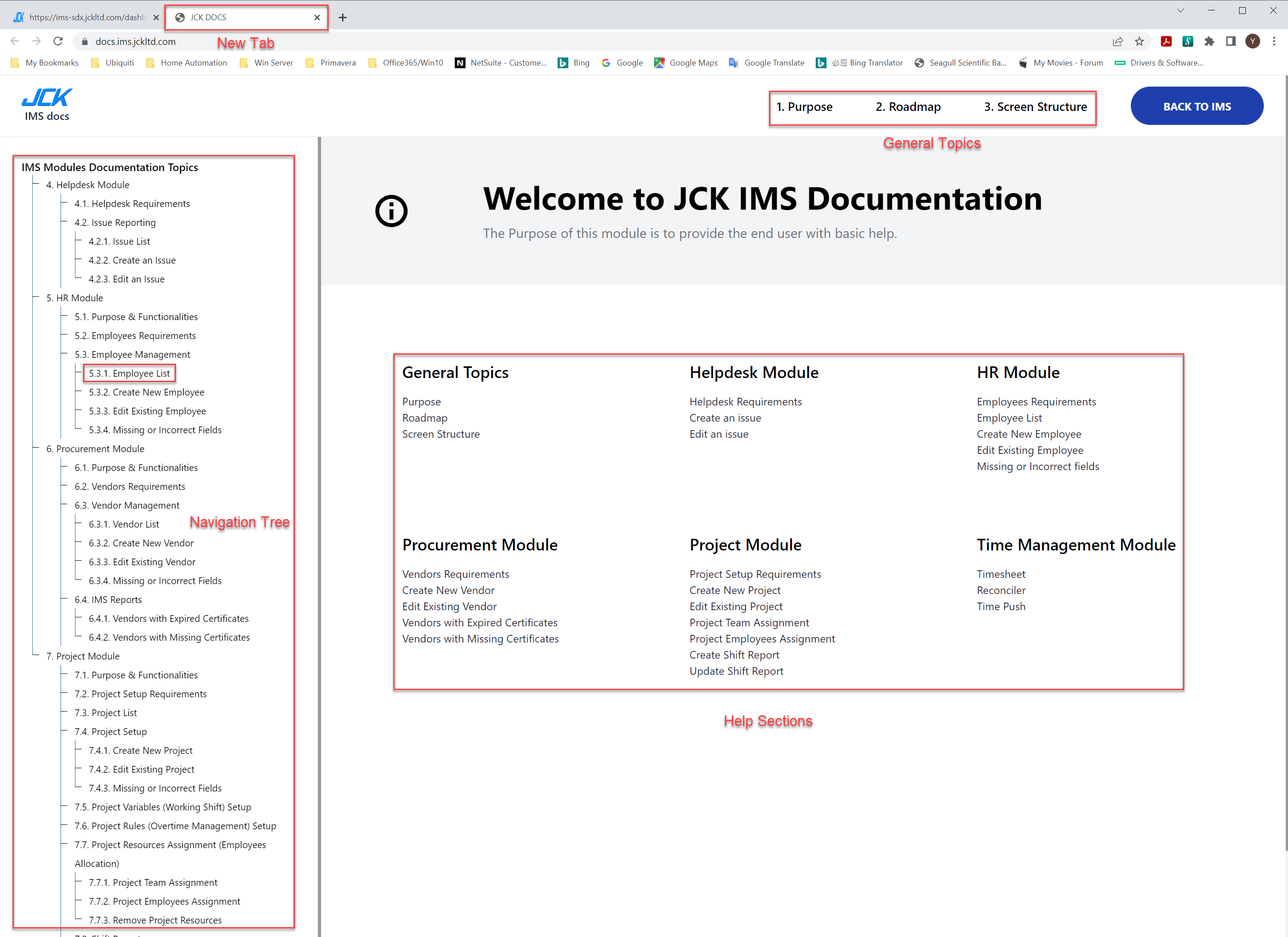This screenshot has width=1288, height=937.
Task: Select 4.2. Issue Reporting tree node
Action: point(115,223)
